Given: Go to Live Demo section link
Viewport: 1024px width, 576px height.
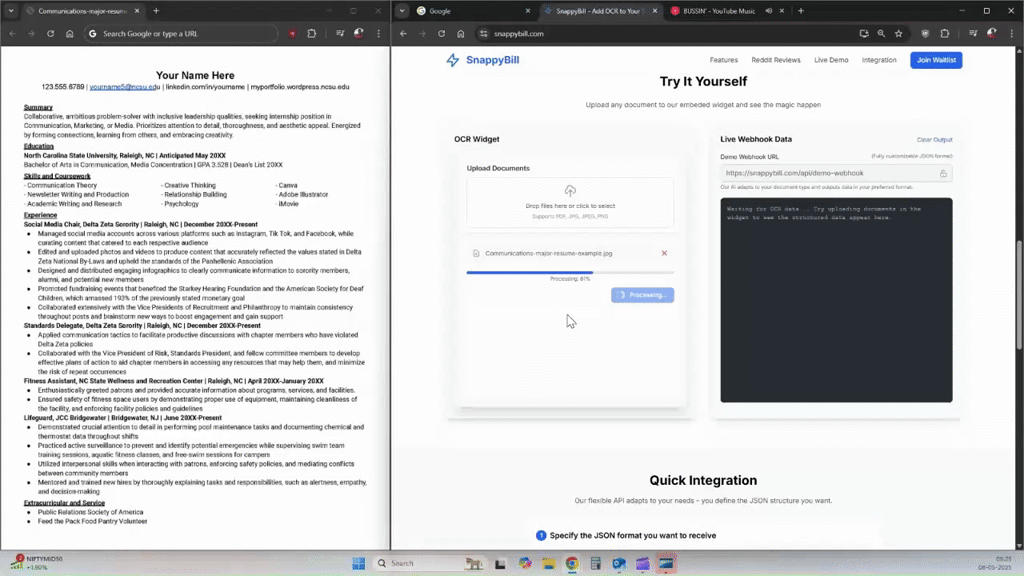Looking at the screenshot, I should (x=831, y=60).
